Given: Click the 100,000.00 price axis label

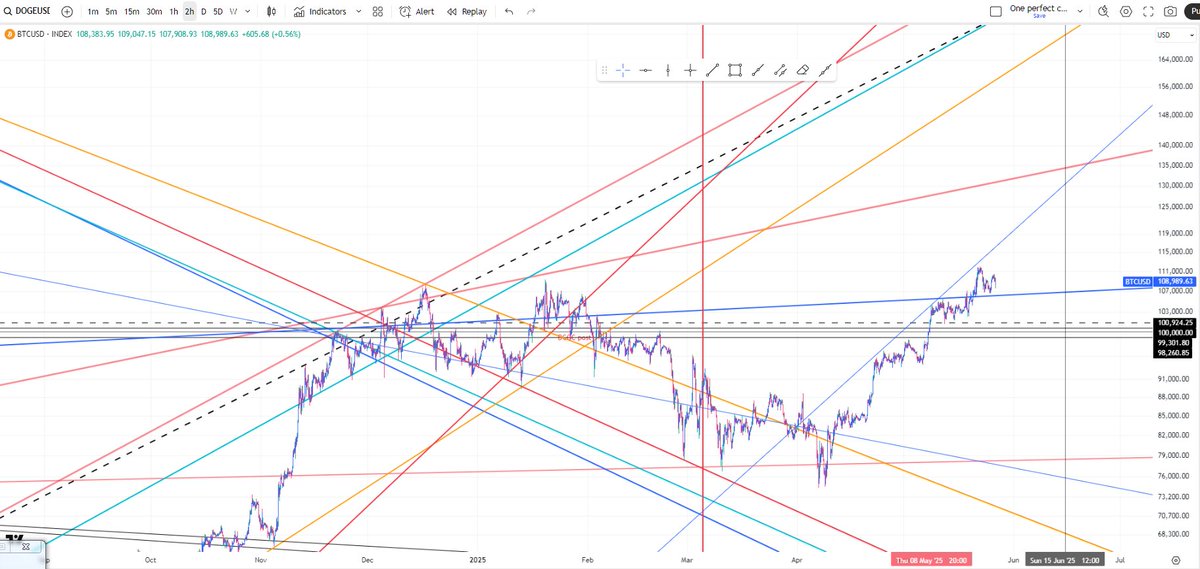Looking at the screenshot, I should 1176,332.
